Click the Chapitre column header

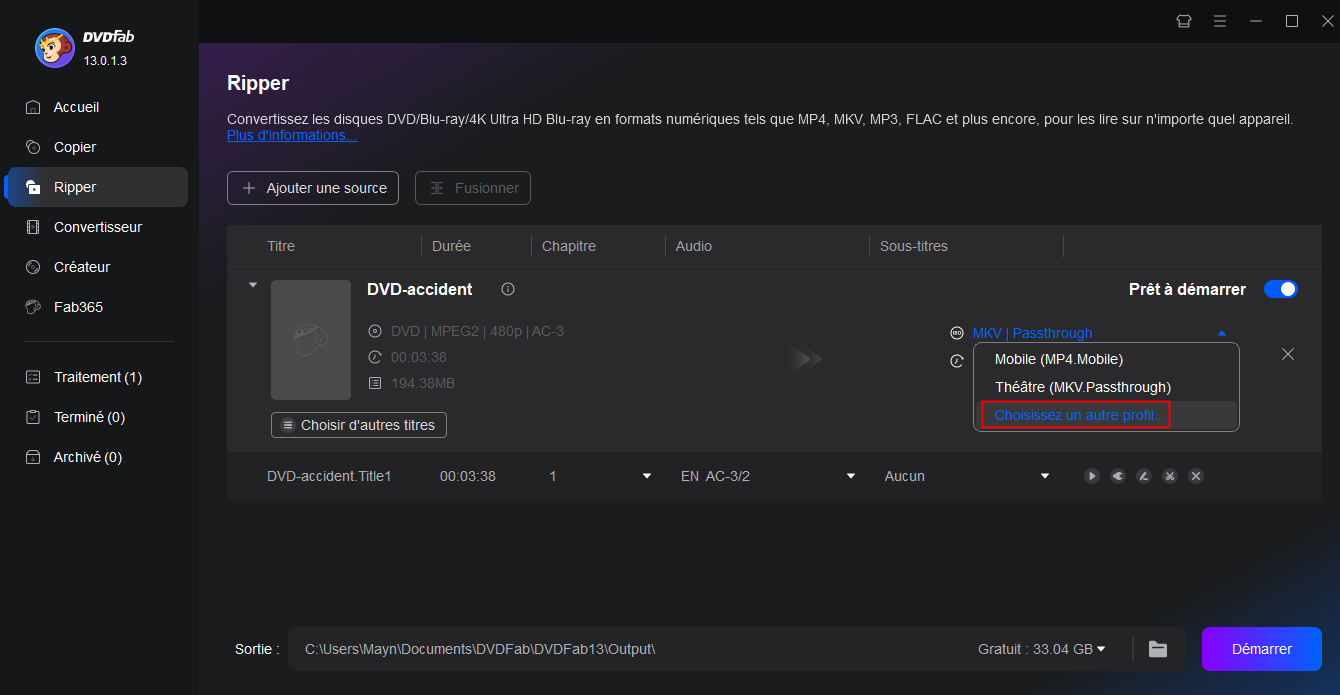(x=569, y=246)
